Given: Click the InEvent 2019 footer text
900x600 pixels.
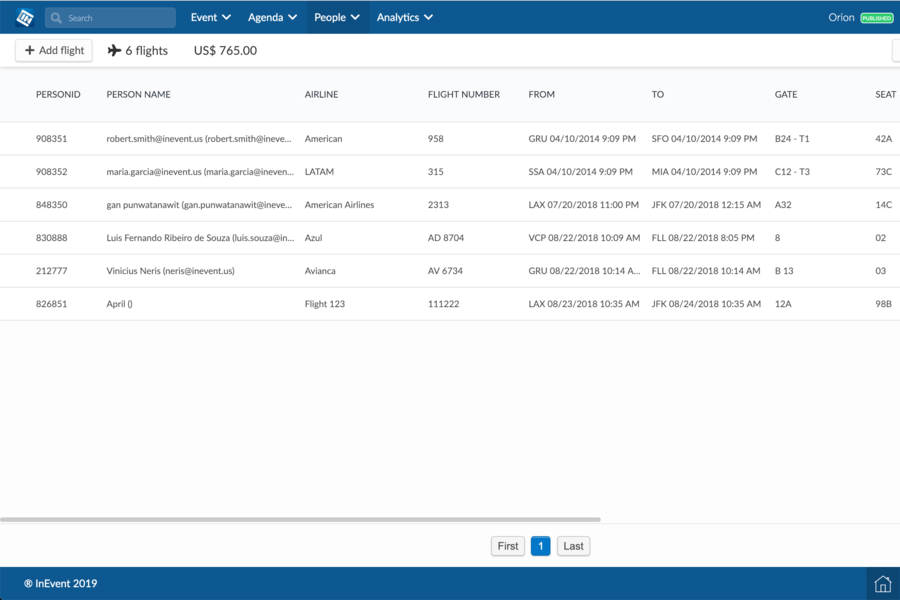Looking at the screenshot, I should coord(61,583).
